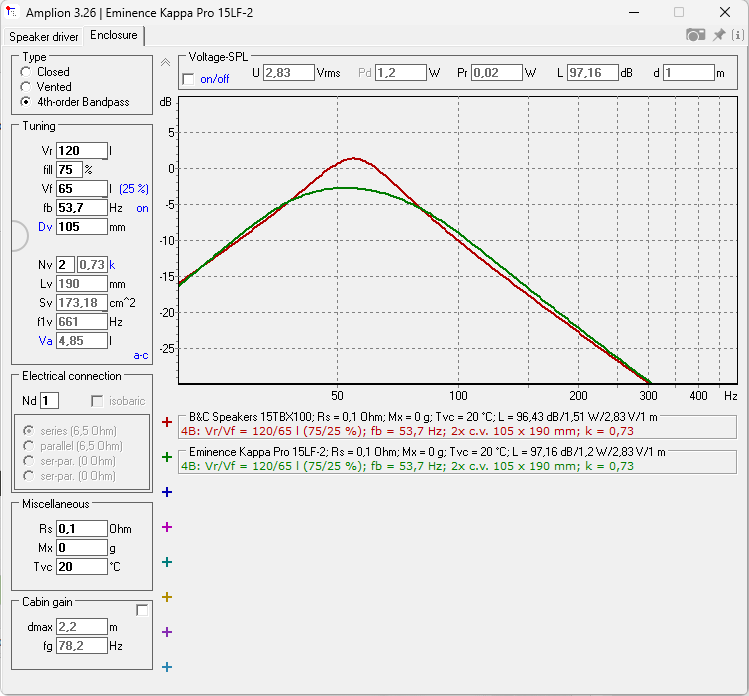Select 4th-order Bandpass type

[26, 102]
